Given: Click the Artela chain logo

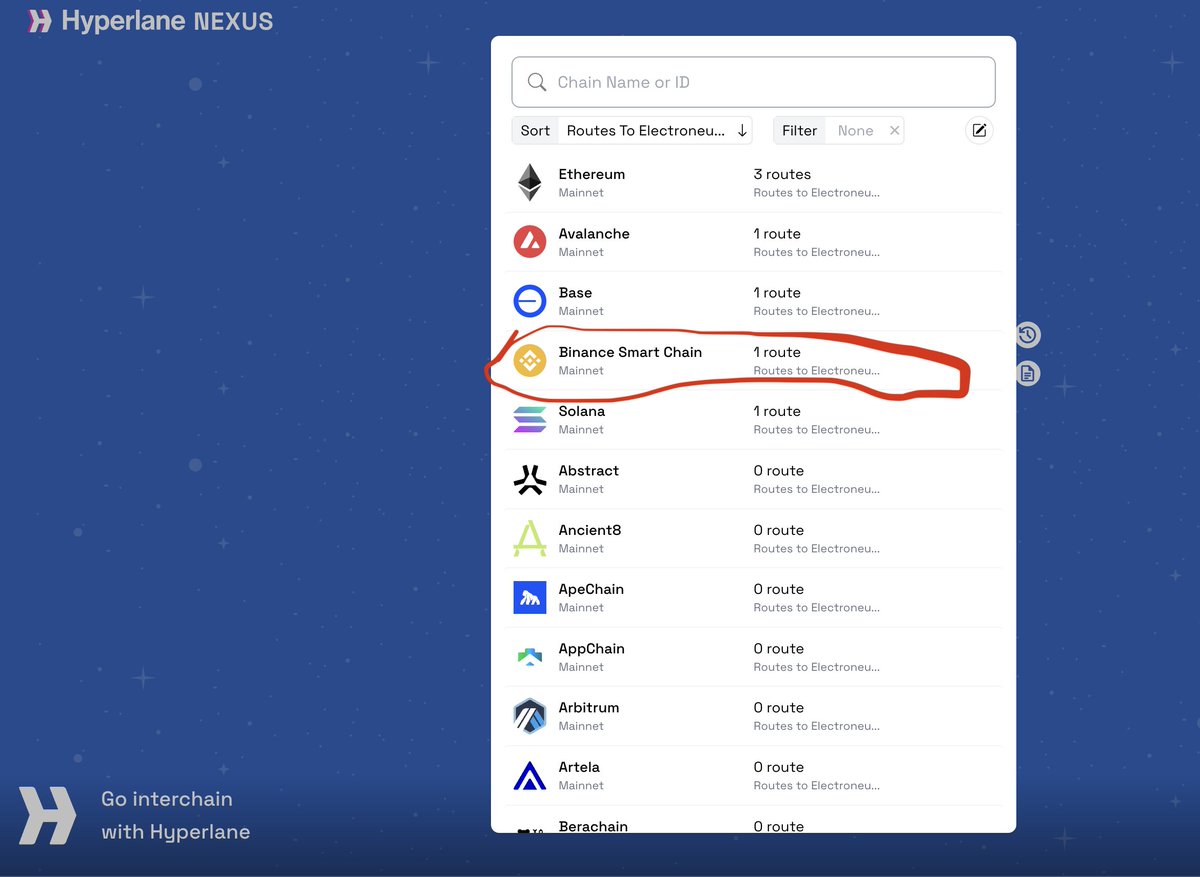Looking at the screenshot, I should pyautogui.click(x=529, y=775).
